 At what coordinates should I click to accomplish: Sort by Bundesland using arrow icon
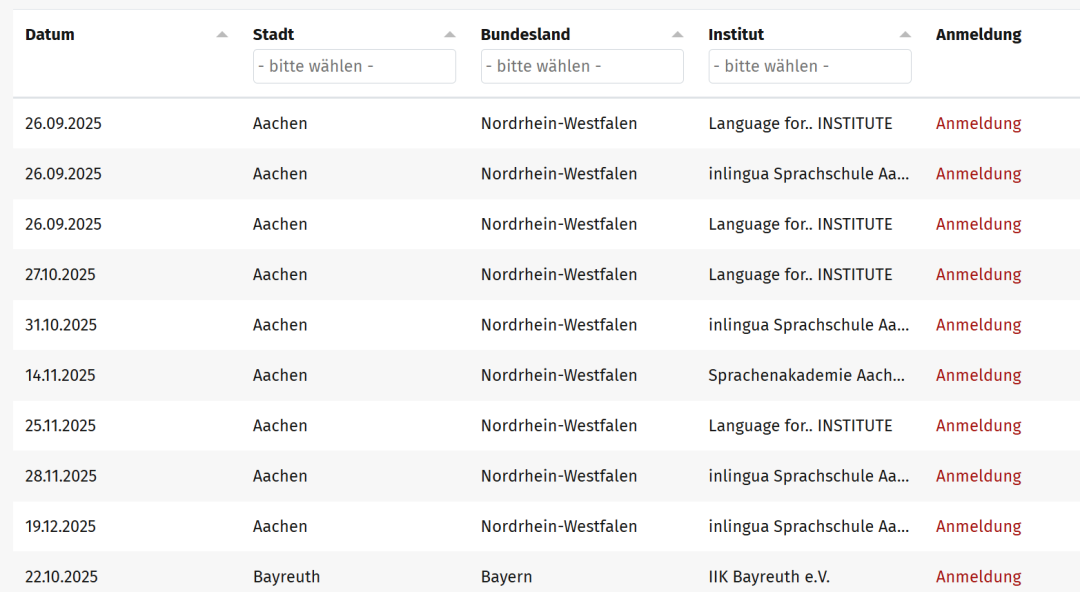point(678,35)
